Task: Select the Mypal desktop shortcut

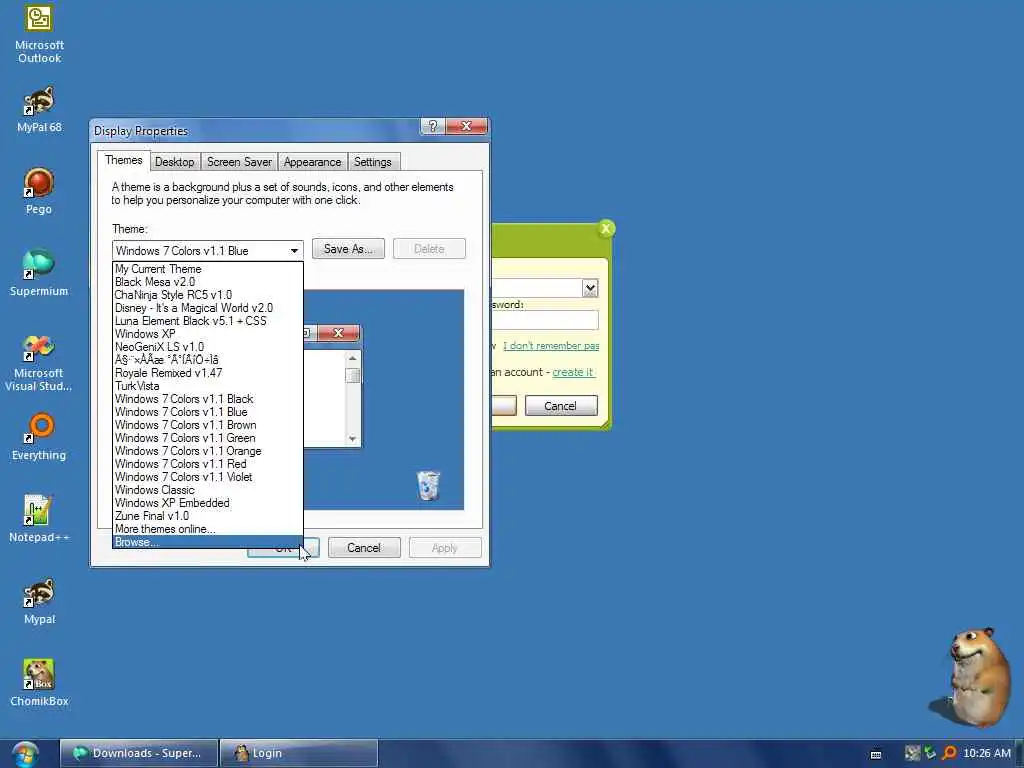Action: [39, 601]
